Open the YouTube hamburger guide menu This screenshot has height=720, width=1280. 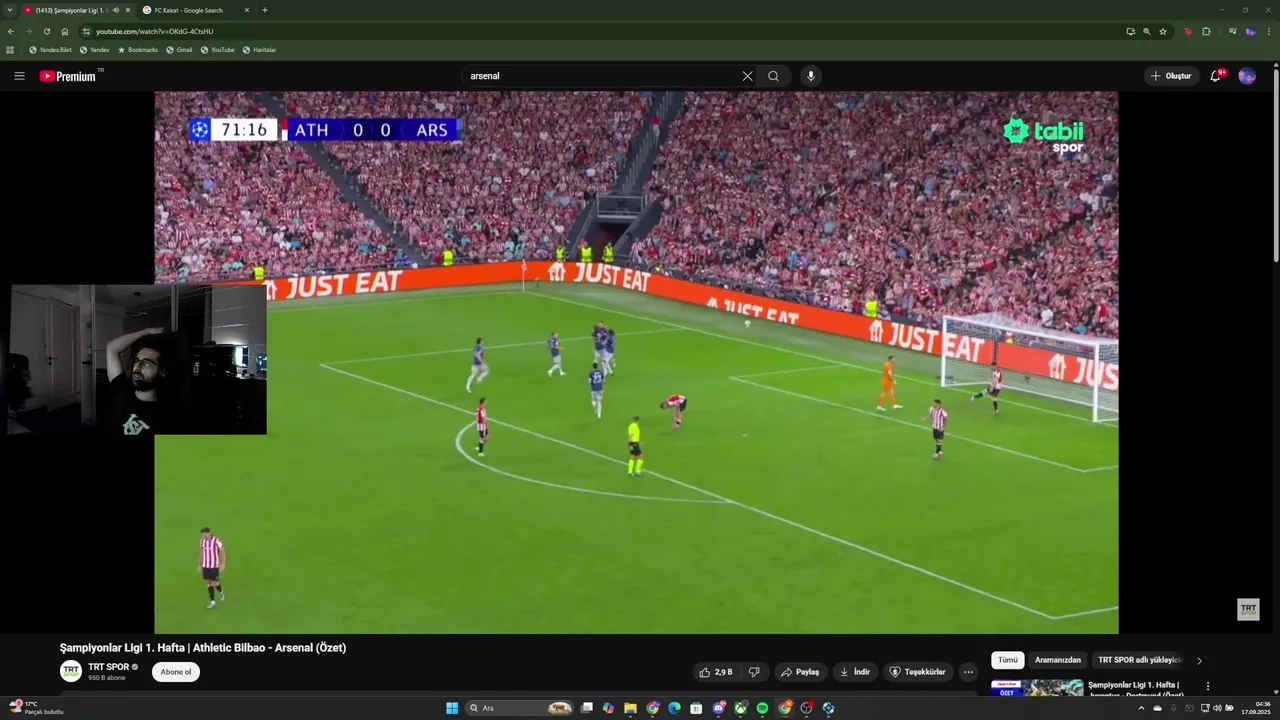pyautogui.click(x=19, y=76)
